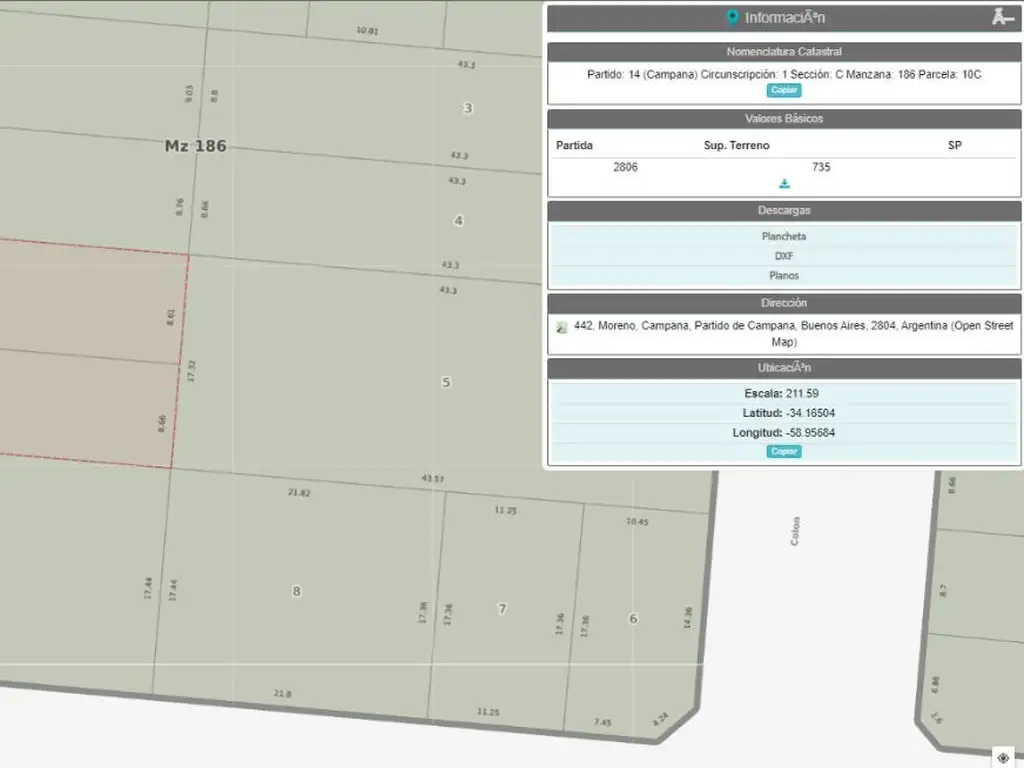
Task: Select parcel 4 on the map
Action: point(458,221)
